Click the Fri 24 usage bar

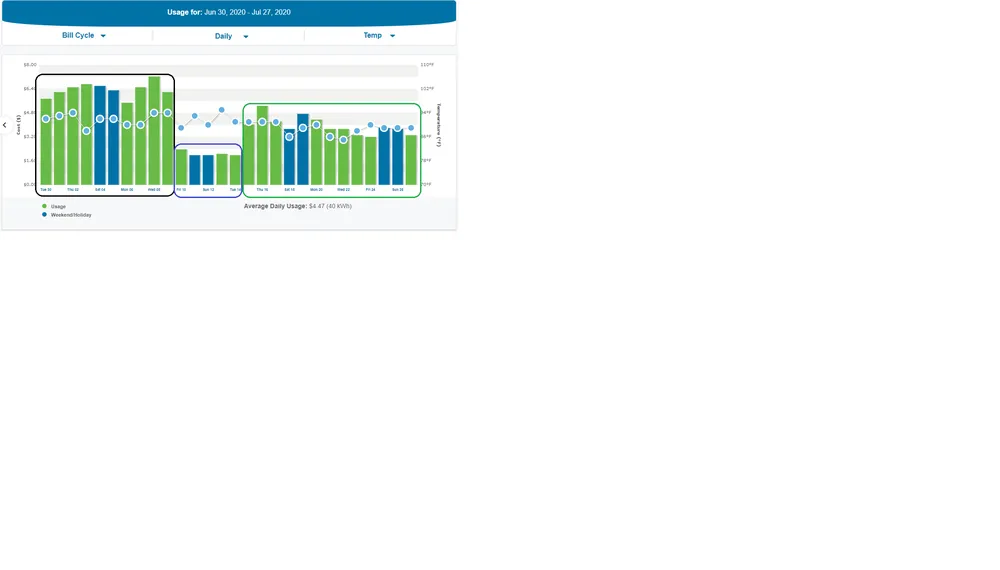coord(371,160)
